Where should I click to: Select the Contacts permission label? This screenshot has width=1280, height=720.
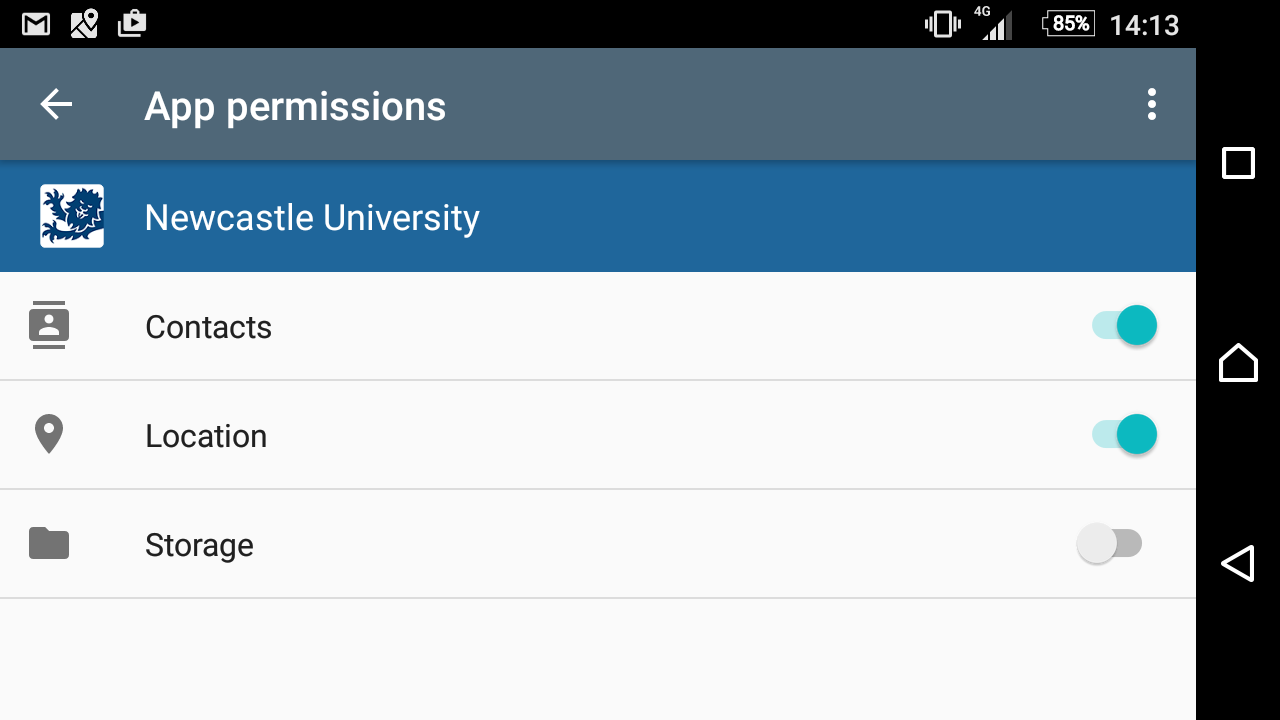coord(208,327)
